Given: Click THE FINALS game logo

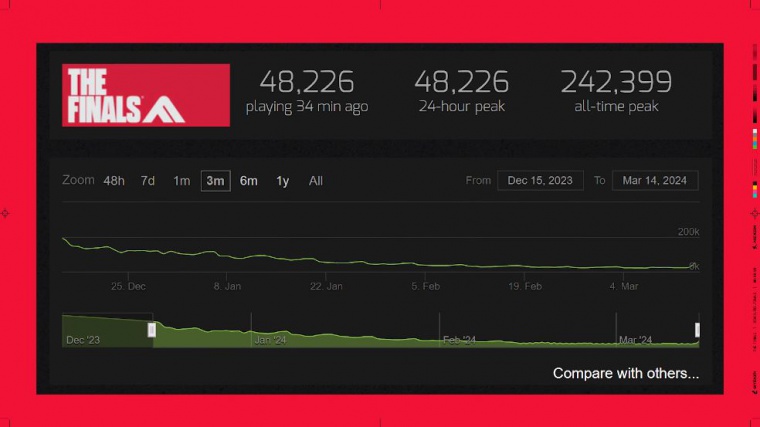Looking at the screenshot, I should point(146,95).
